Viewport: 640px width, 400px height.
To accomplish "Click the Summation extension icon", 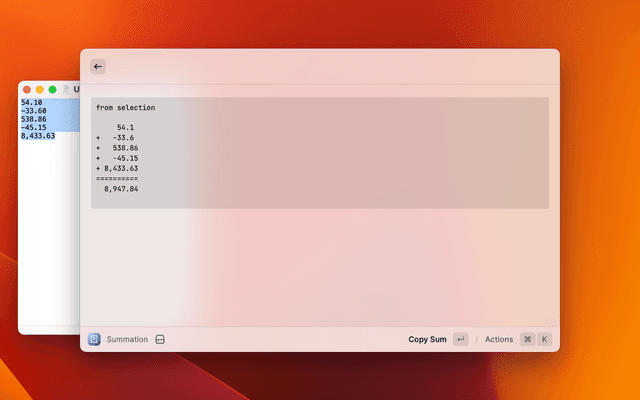I will (94, 339).
